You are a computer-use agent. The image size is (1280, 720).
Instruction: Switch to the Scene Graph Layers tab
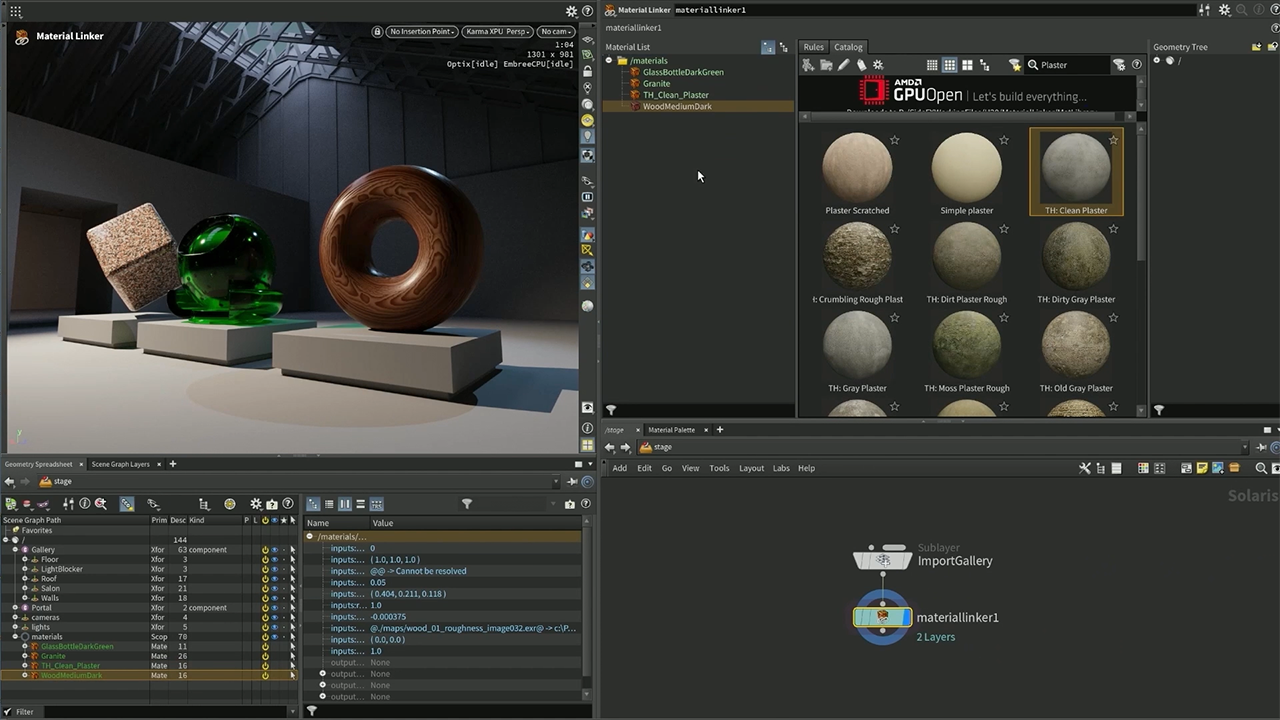pos(120,464)
